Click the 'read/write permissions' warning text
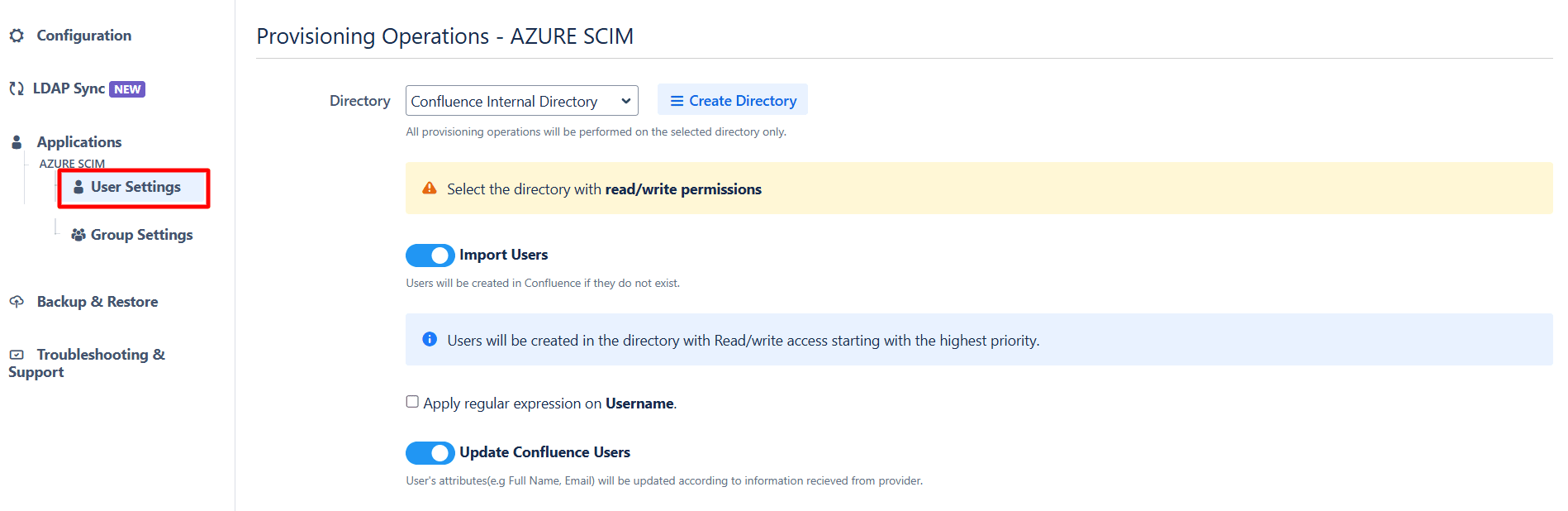1568x511 pixels. click(683, 189)
